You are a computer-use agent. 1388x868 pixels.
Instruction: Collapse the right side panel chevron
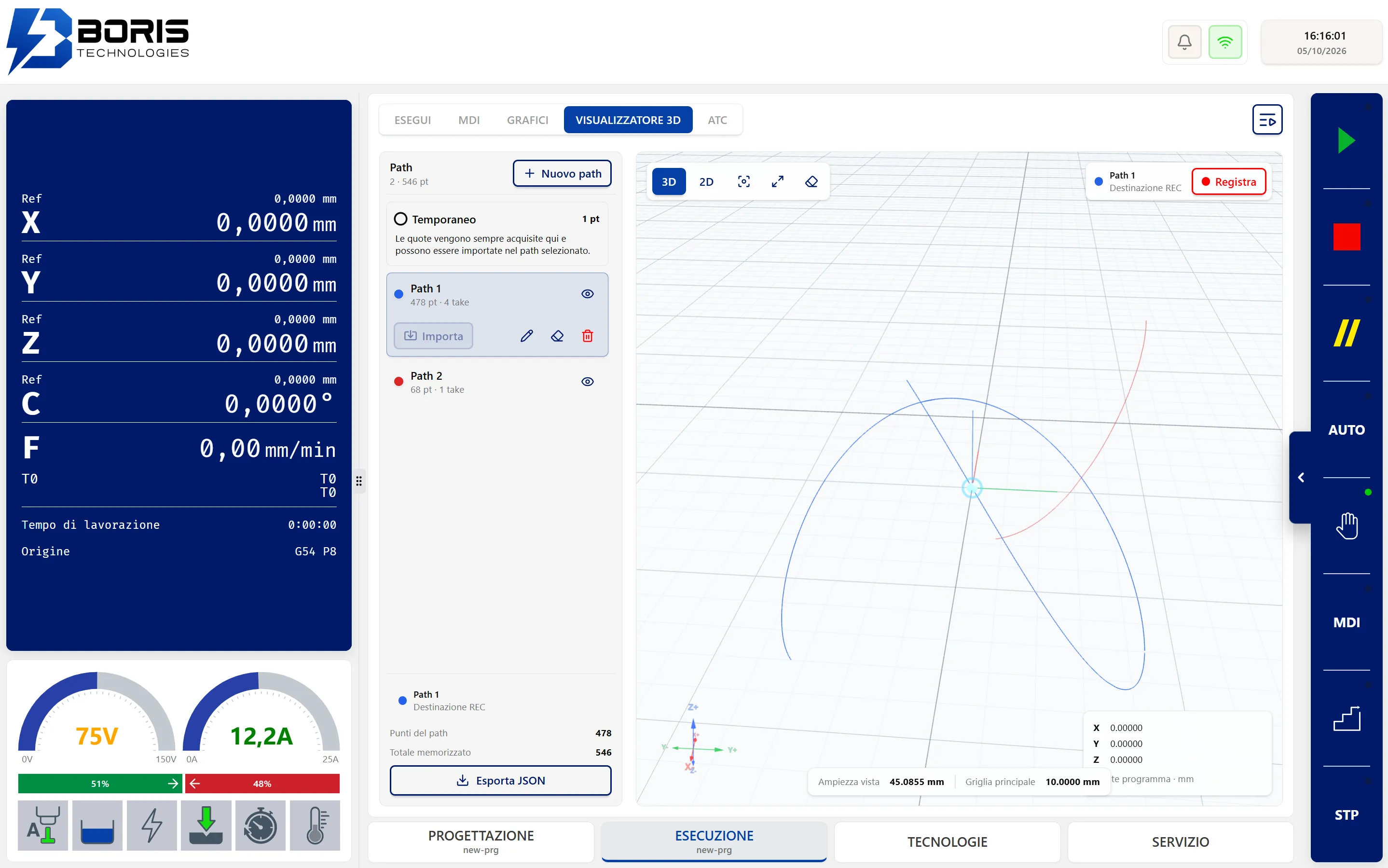pyautogui.click(x=1301, y=478)
